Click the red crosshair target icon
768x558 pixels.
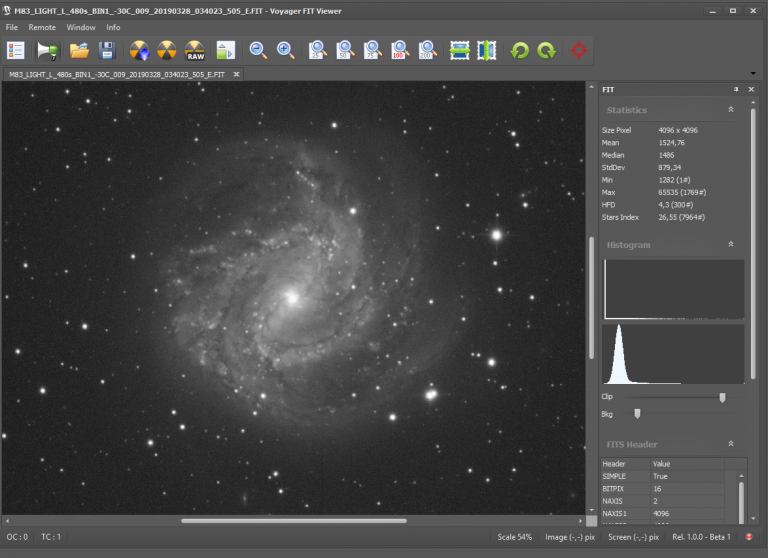coord(577,49)
